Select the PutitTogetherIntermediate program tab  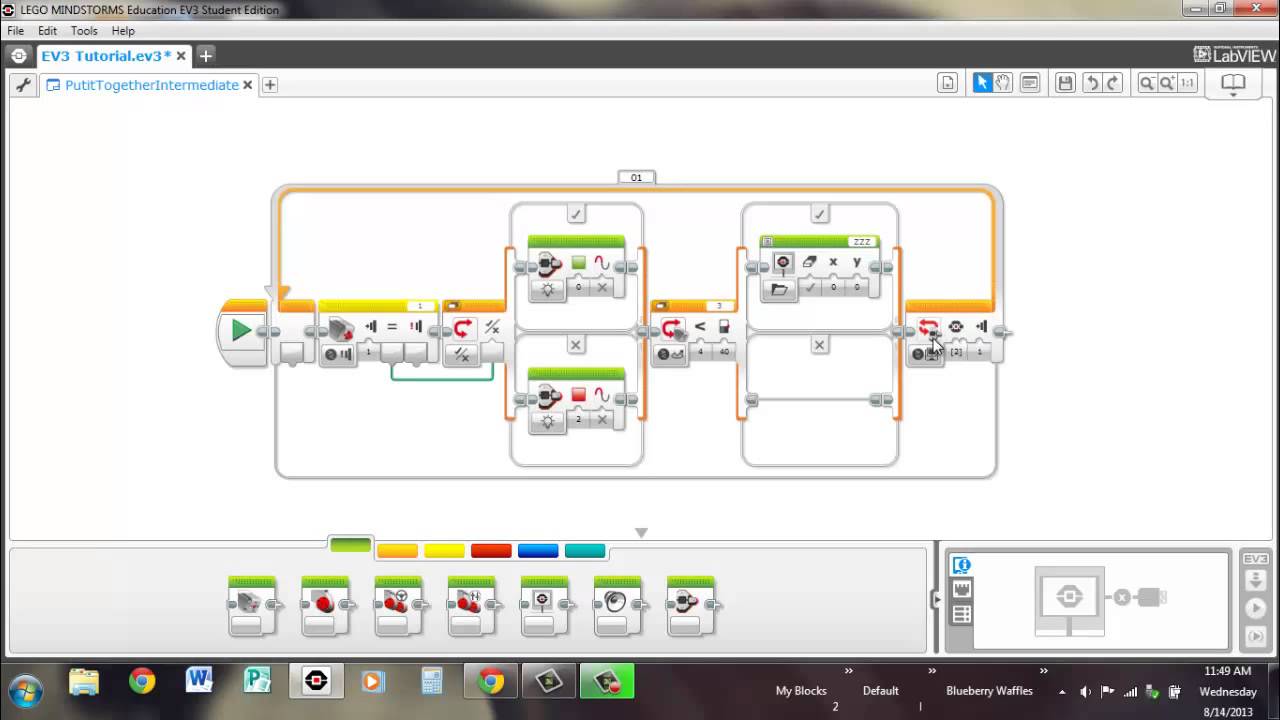coord(151,85)
